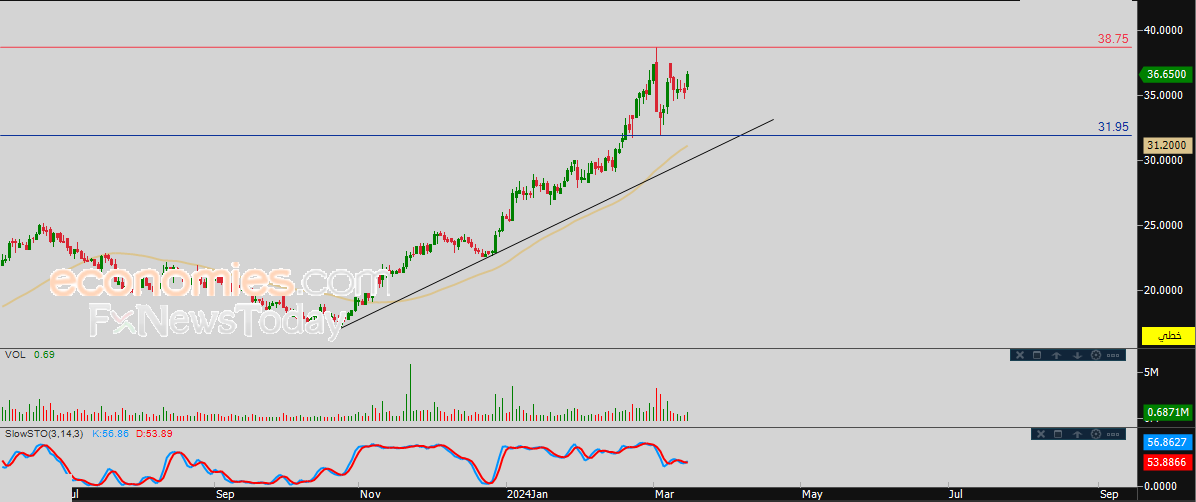Move the VOL panel up
Viewport: 1196px width, 502px height.
point(1056,355)
